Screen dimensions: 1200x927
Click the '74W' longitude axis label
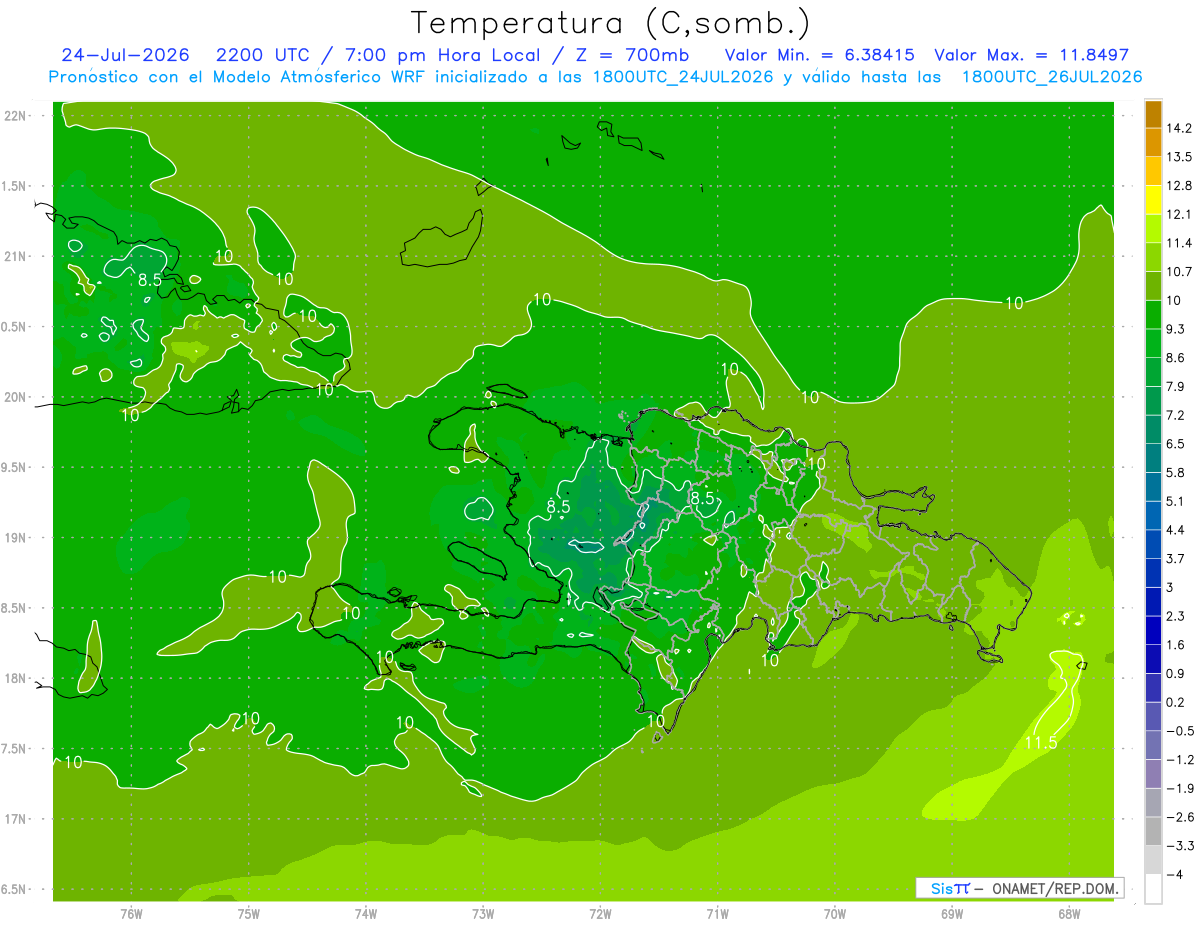pos(366,914)
